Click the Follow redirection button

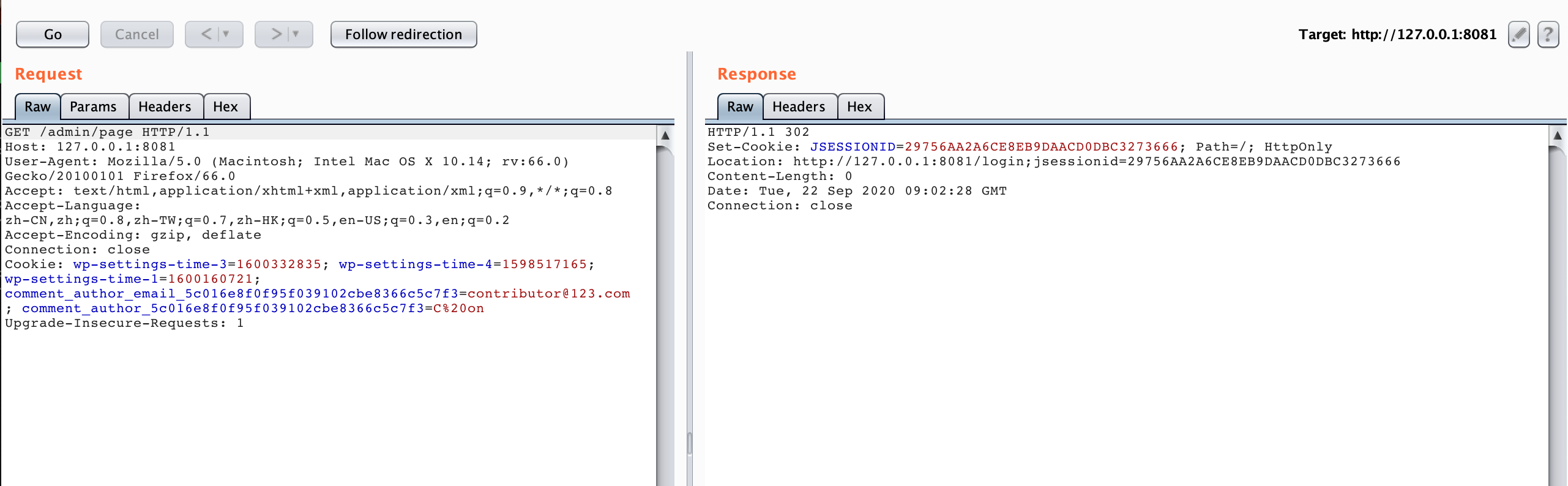(403, 34)
